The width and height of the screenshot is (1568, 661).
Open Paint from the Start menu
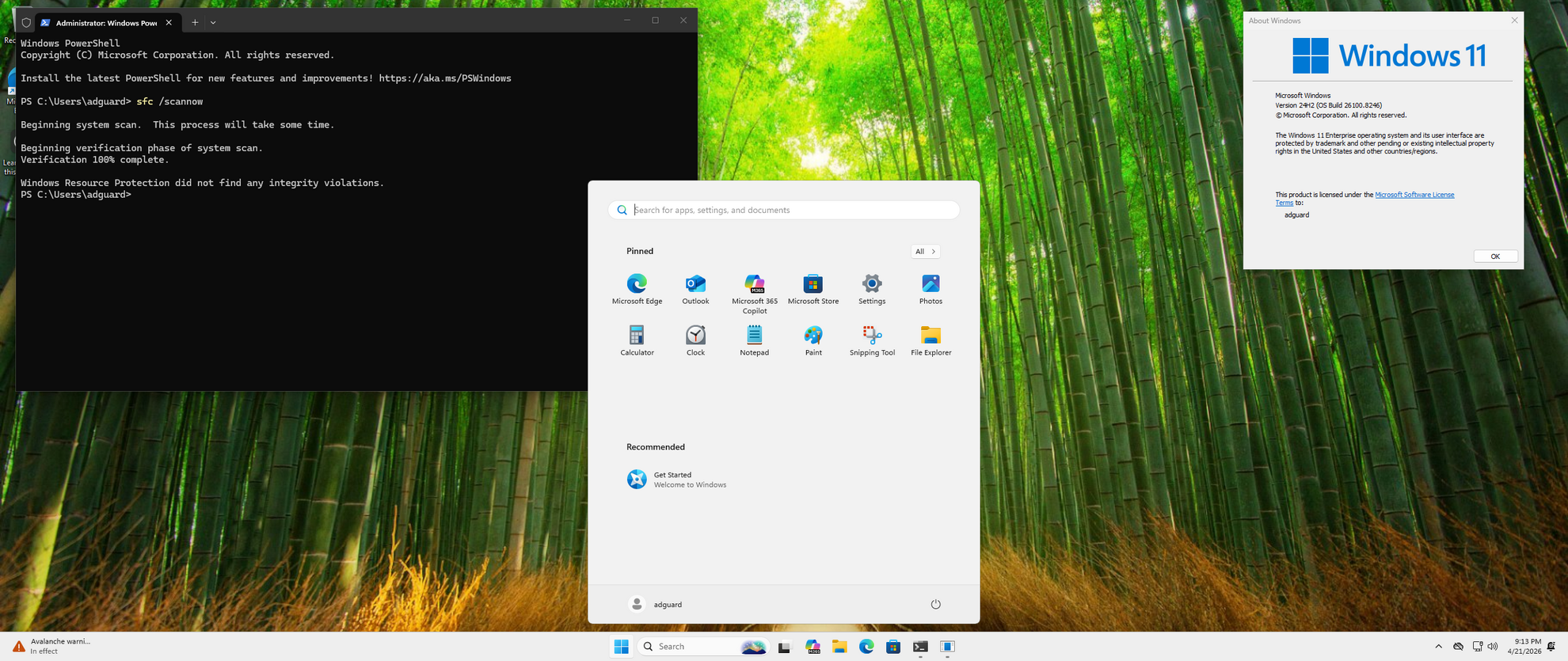(x=813, y=336)
